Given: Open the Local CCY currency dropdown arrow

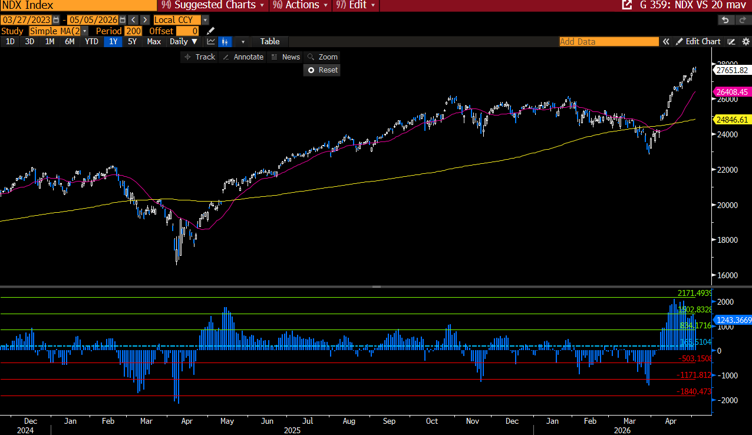Looking at the screenshot, I should pyautogui.click(x=205, y=20).
